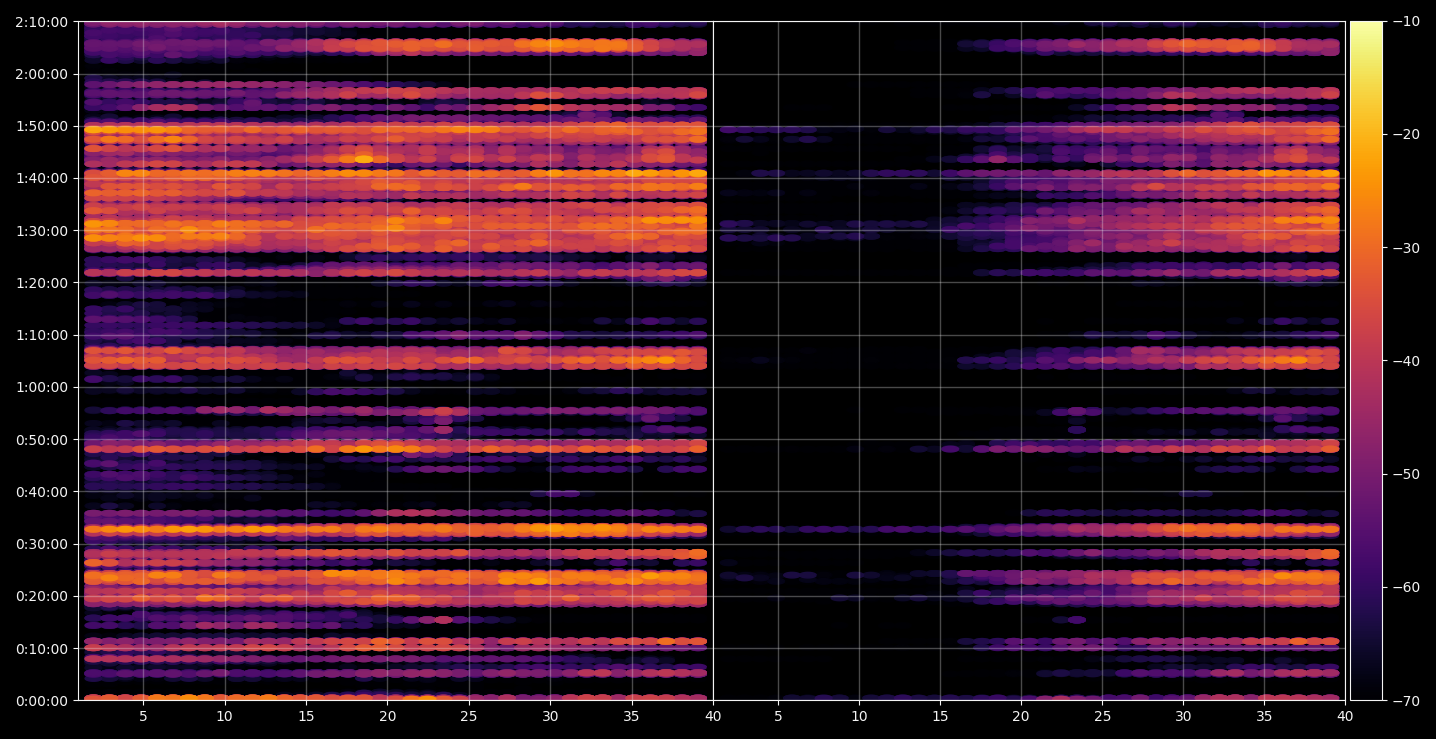Screen dimensions: 1436x739
Task: Click x-axis tick 10 of the left panel
Action: pyautogui.click(x=225, y=716)
